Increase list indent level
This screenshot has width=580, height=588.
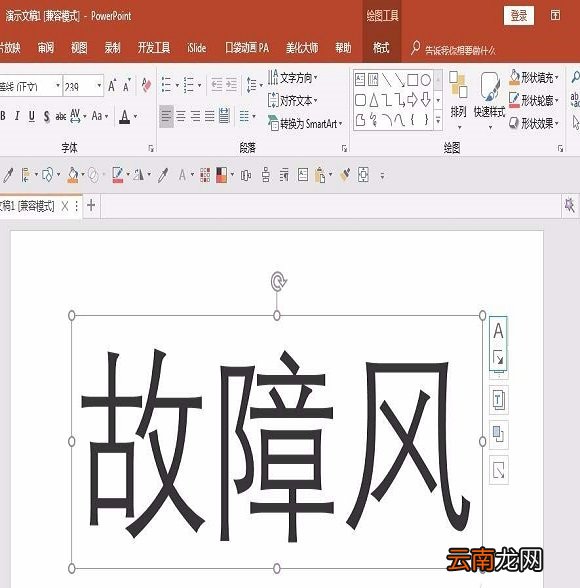[x=231, y=85]
